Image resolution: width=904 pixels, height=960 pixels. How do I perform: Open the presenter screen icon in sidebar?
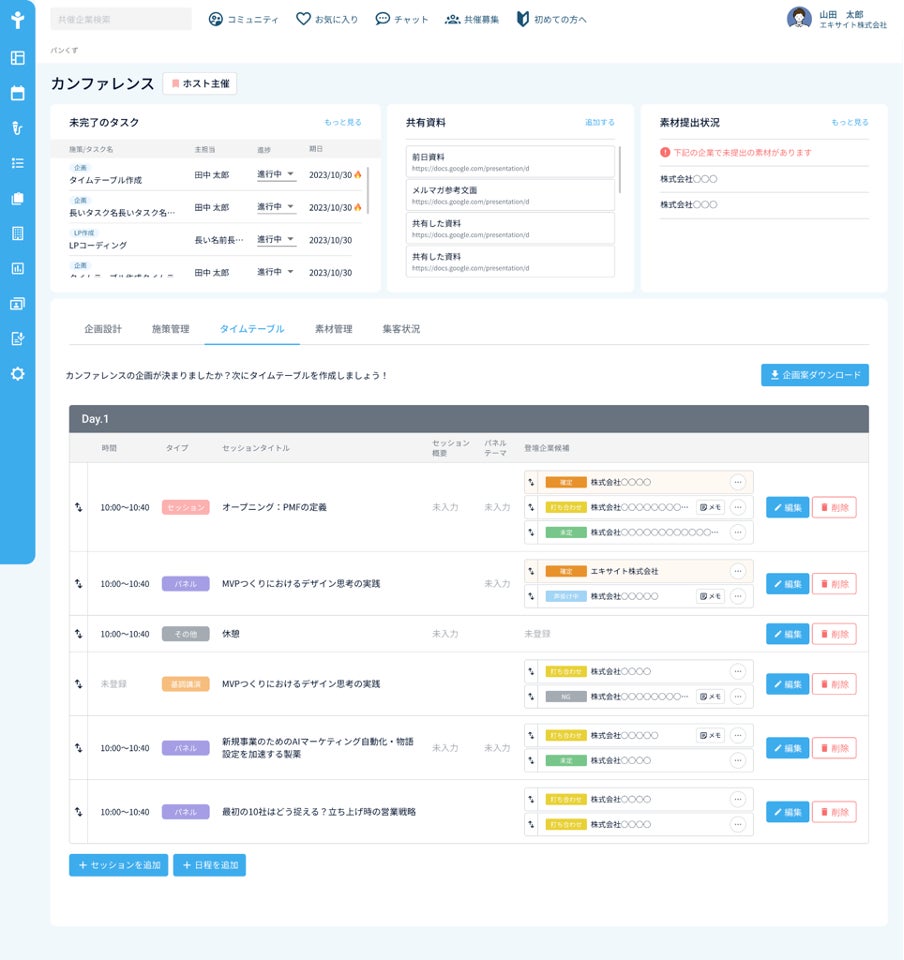click(x=18, y=304)
